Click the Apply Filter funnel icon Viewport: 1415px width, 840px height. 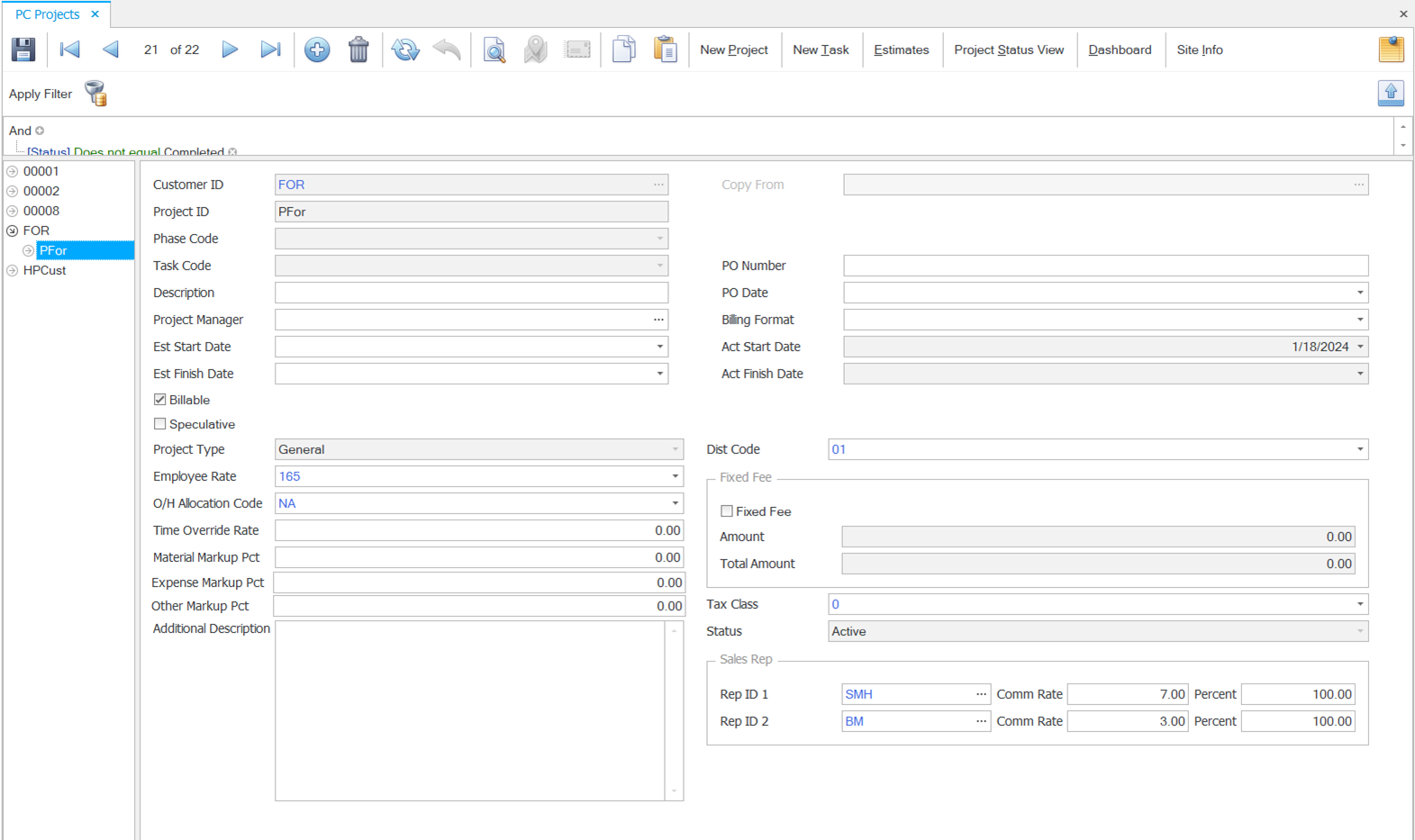click(x=95, y=94)
